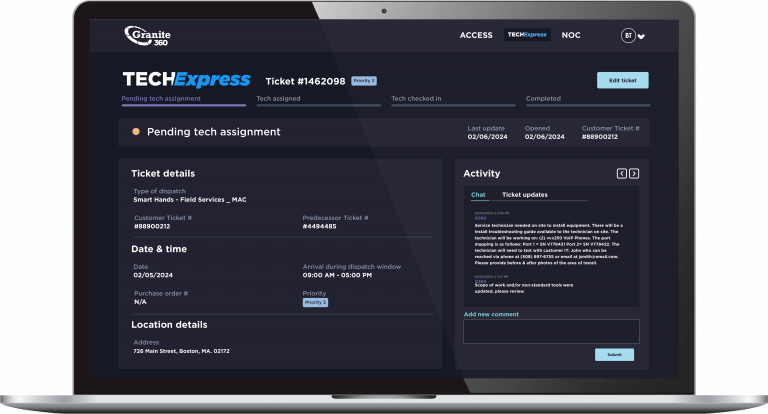Select the TECHExpress navigation item
The height and width of the screenshot is (414, 768).
point(527,35)
